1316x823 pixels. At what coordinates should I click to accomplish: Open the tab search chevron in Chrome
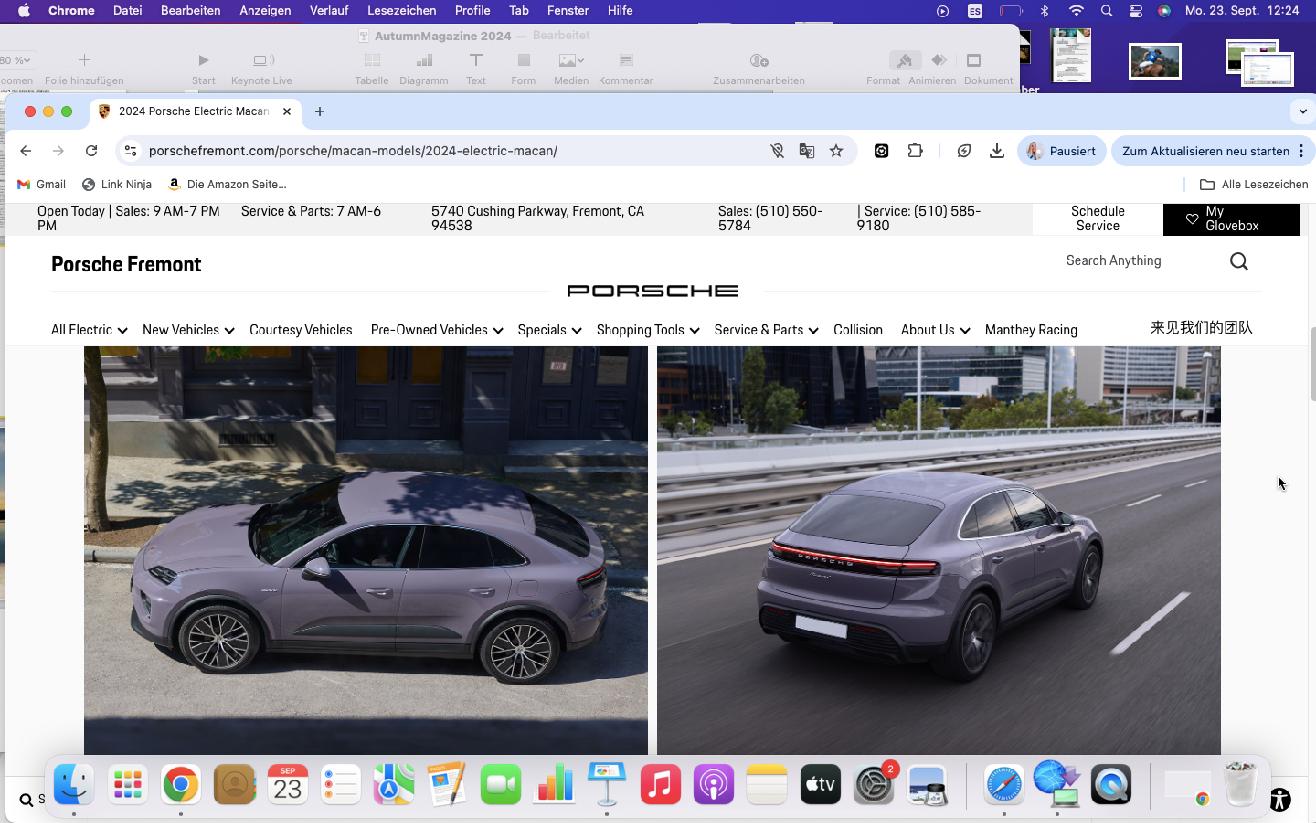(x=1302, y=111)
